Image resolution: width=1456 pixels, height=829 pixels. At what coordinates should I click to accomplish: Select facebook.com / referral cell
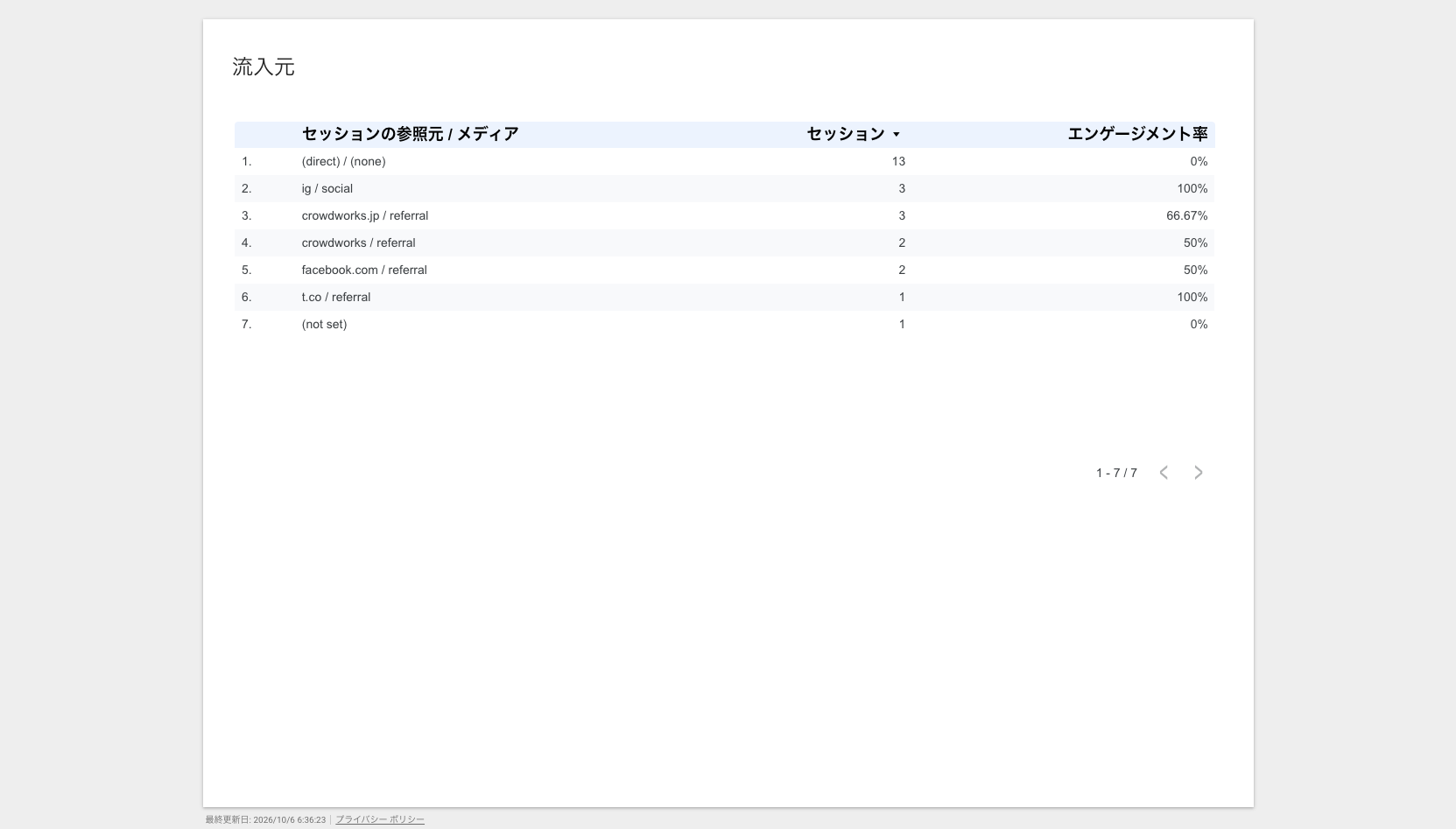coord(364,270)
